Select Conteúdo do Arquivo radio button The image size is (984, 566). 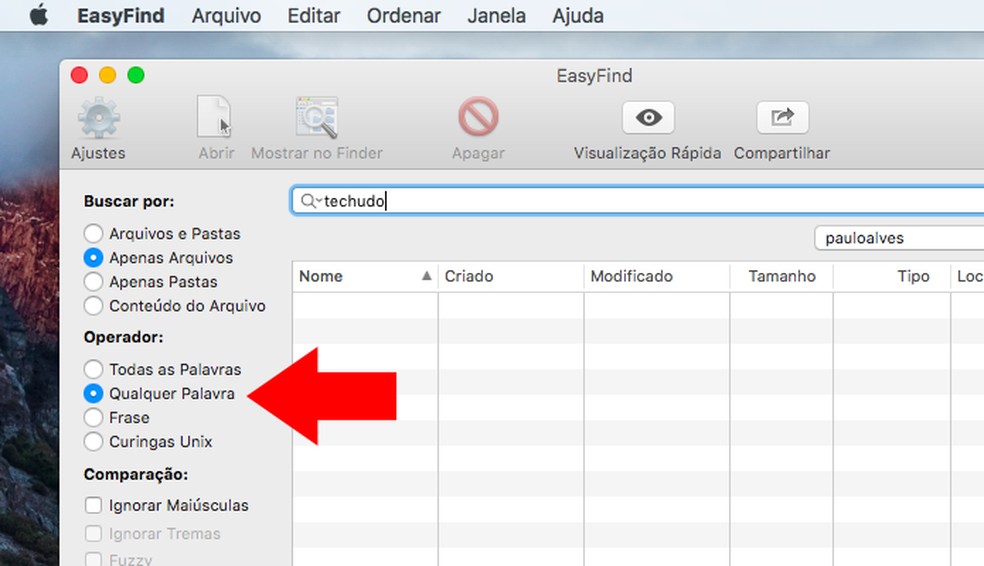click(x=93, y=306)
